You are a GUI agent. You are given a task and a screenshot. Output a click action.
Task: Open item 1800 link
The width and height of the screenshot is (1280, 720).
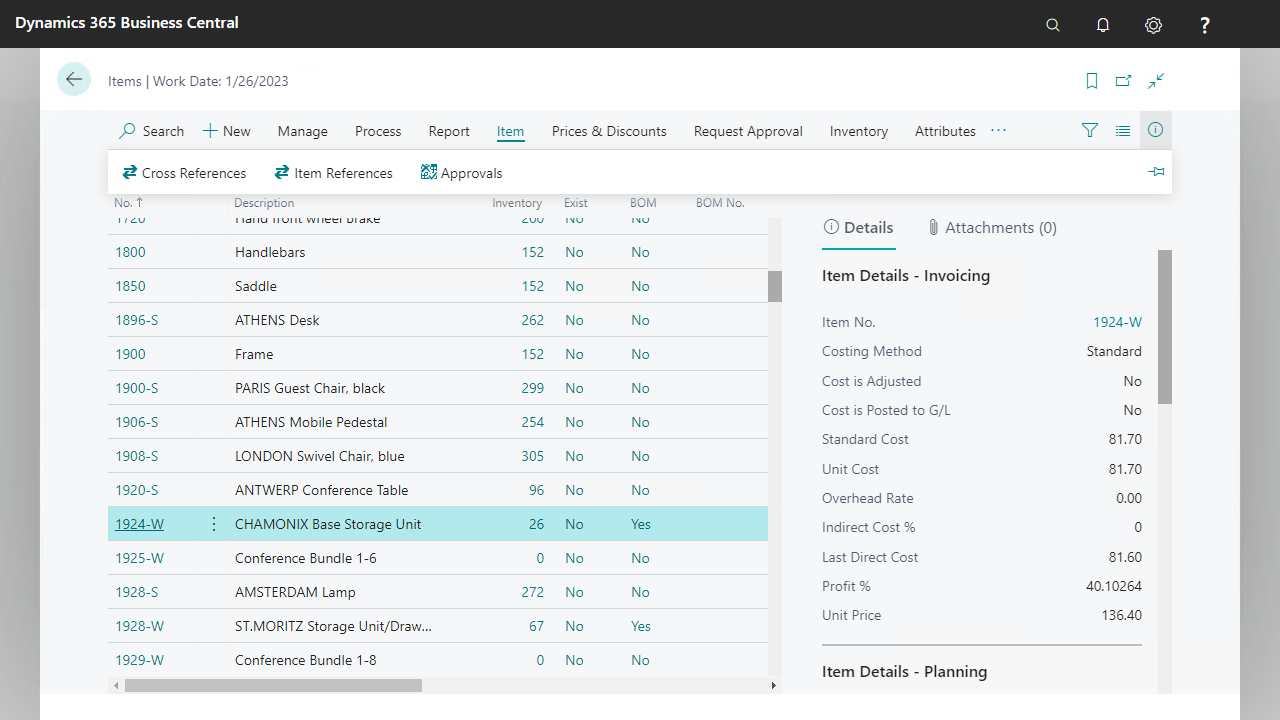point(130,252)
